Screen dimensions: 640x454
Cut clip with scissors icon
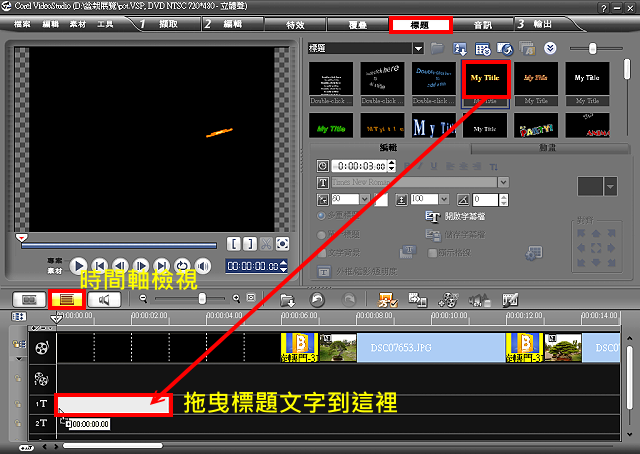pyautogui.click(x=266, y=244)
